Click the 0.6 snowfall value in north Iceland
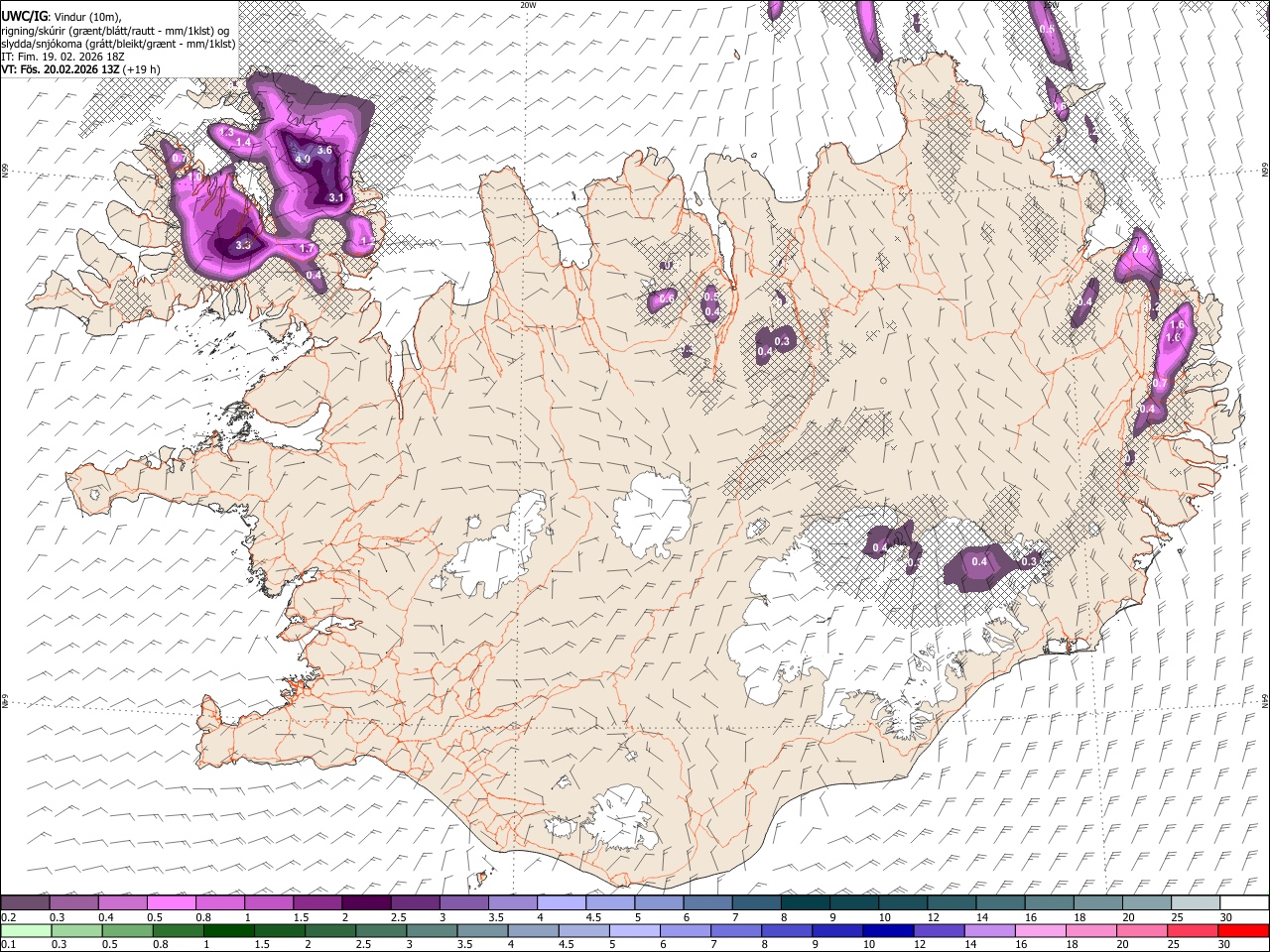1270x952 pixels. [667, 297]
